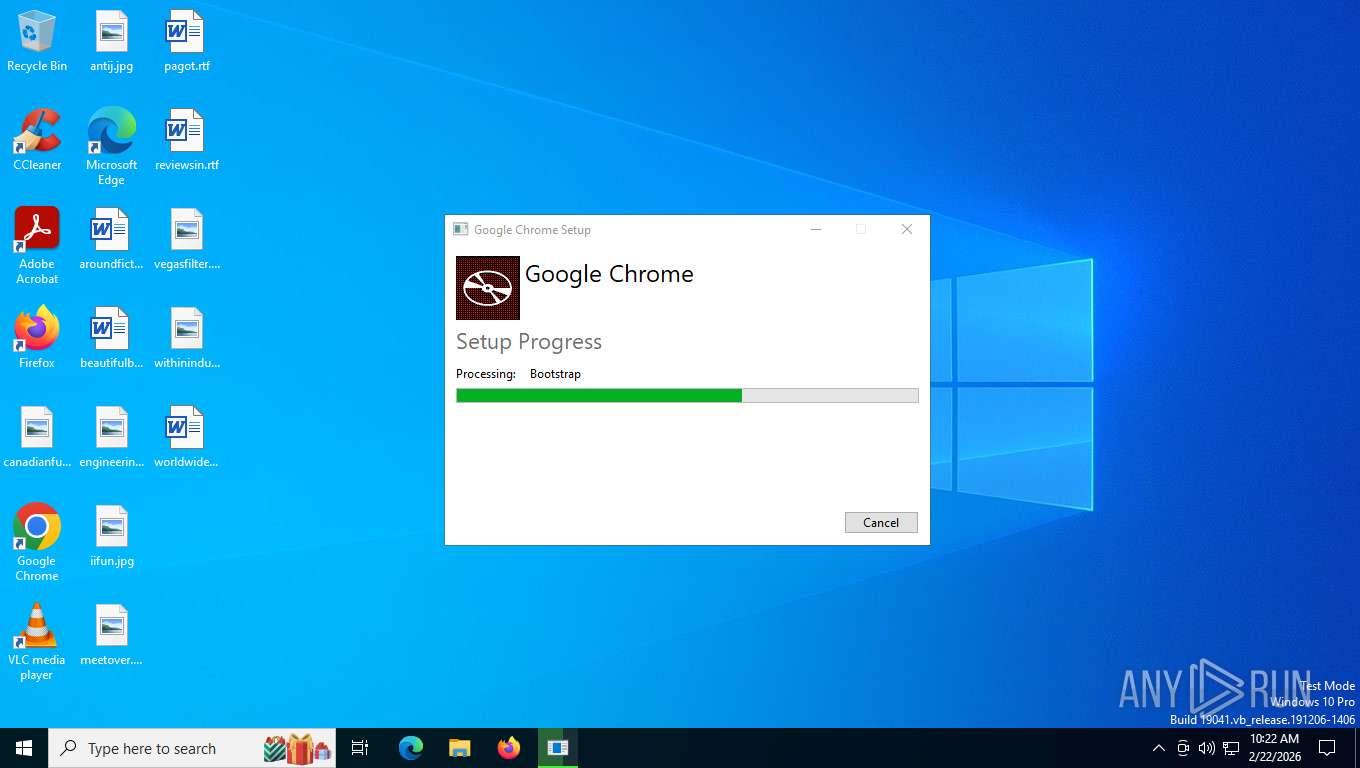
Task: Open the Windows Start menu
Action: click(24, 748)
